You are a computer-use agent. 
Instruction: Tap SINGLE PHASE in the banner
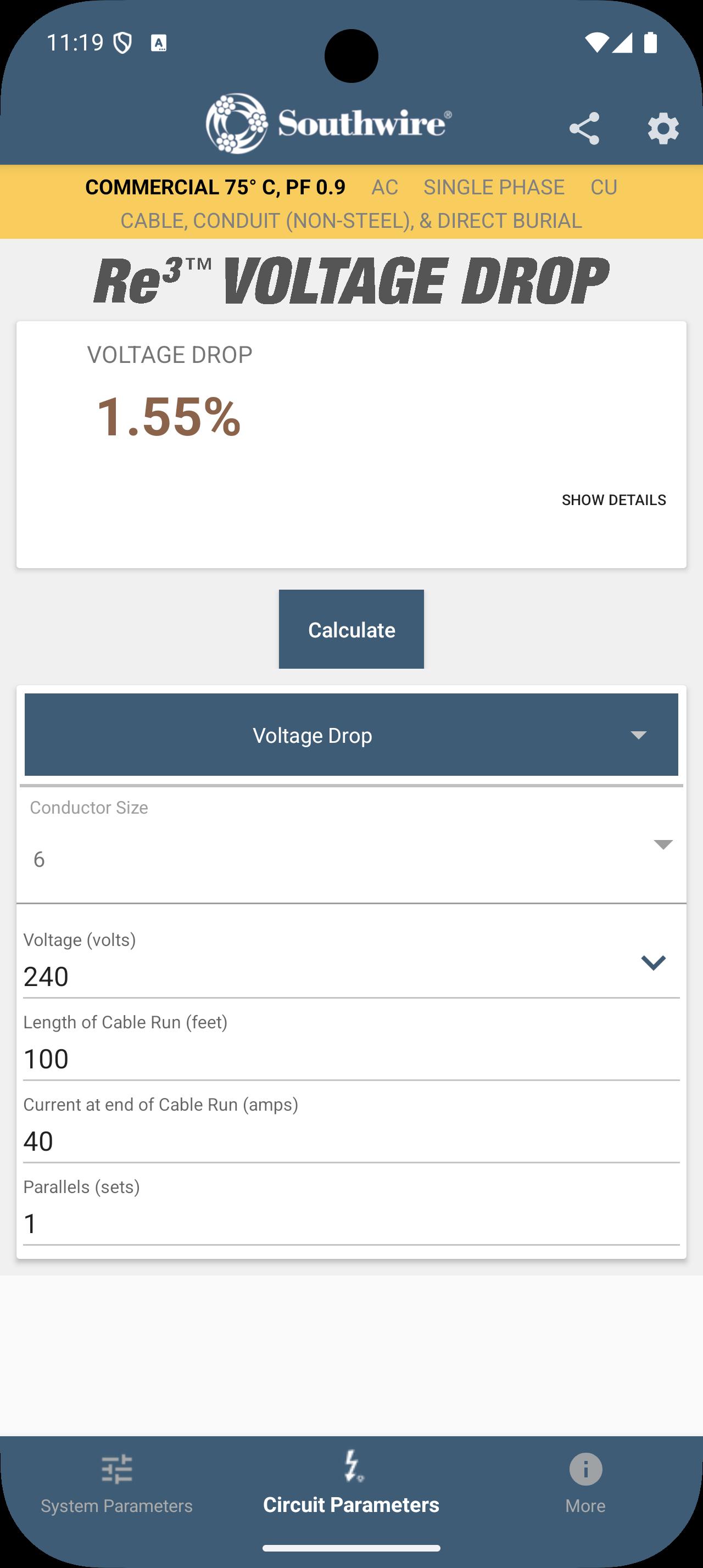494,187
